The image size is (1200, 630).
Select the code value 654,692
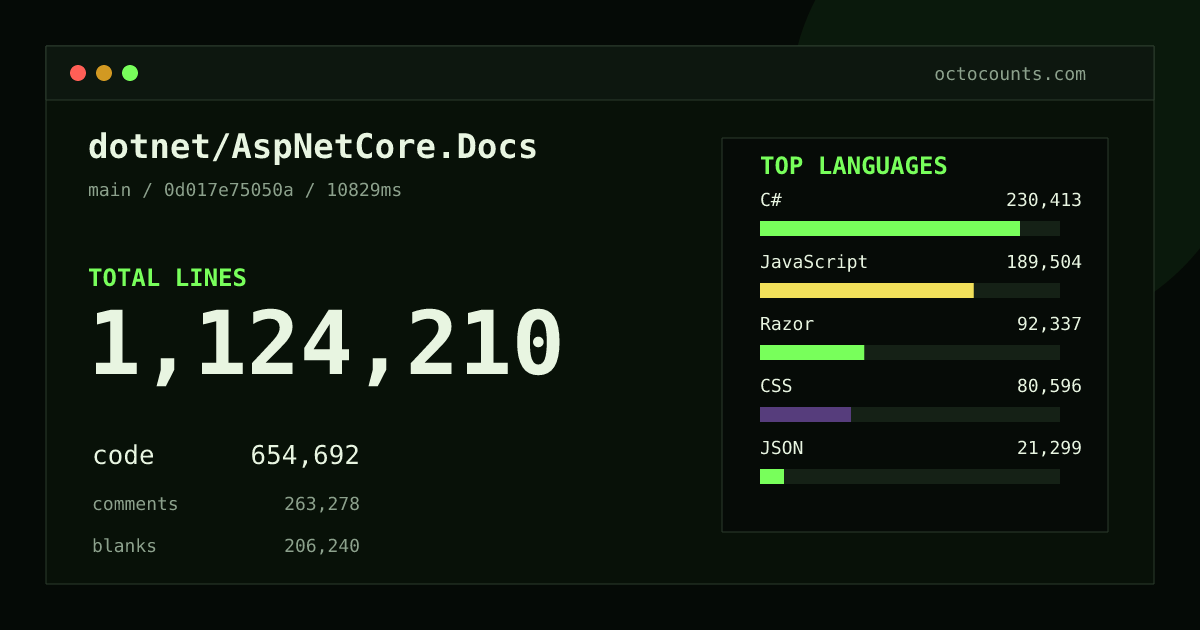point(305,456)
